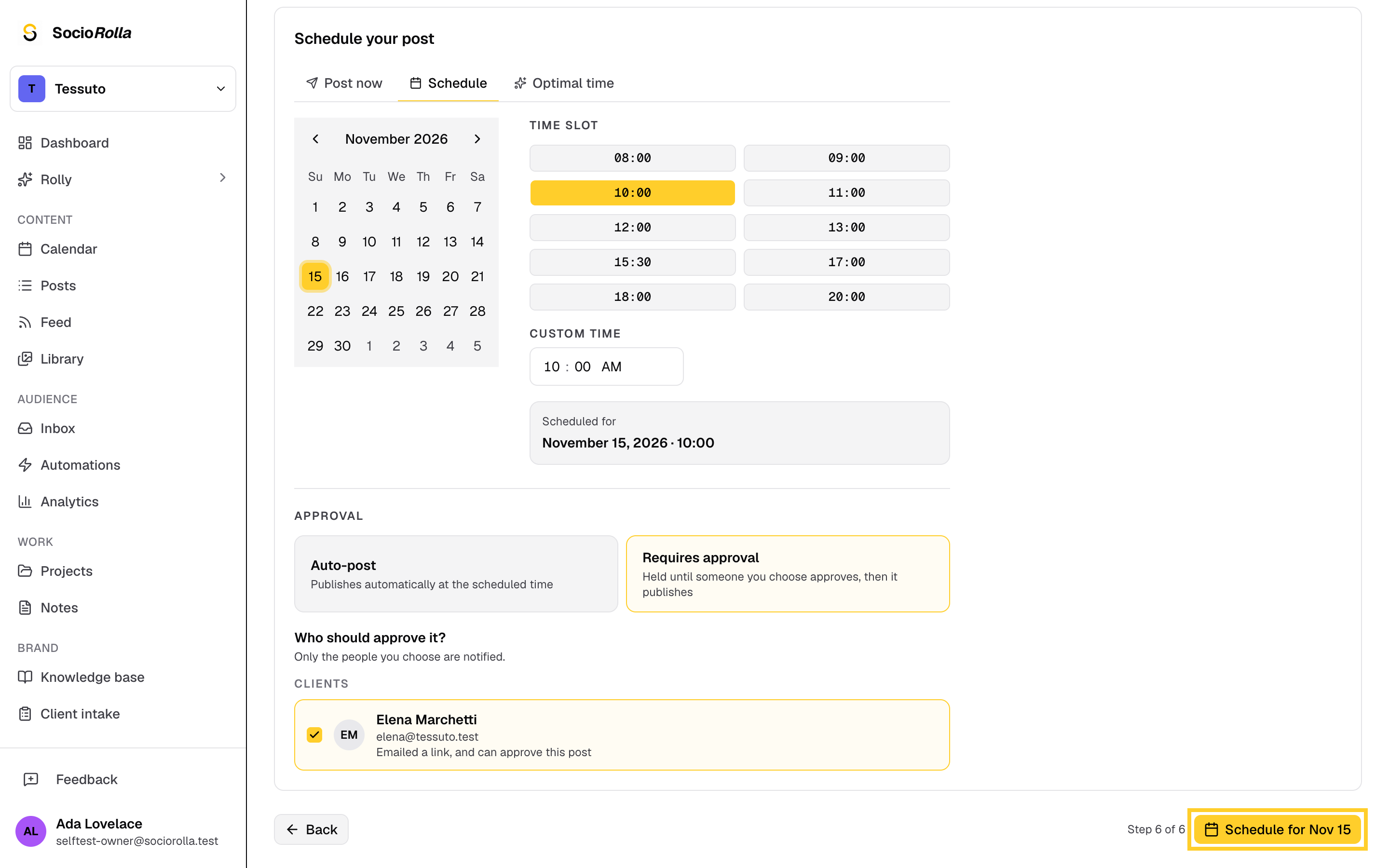
Task: Click the Projects folder icon
Action: click(25, 571)
